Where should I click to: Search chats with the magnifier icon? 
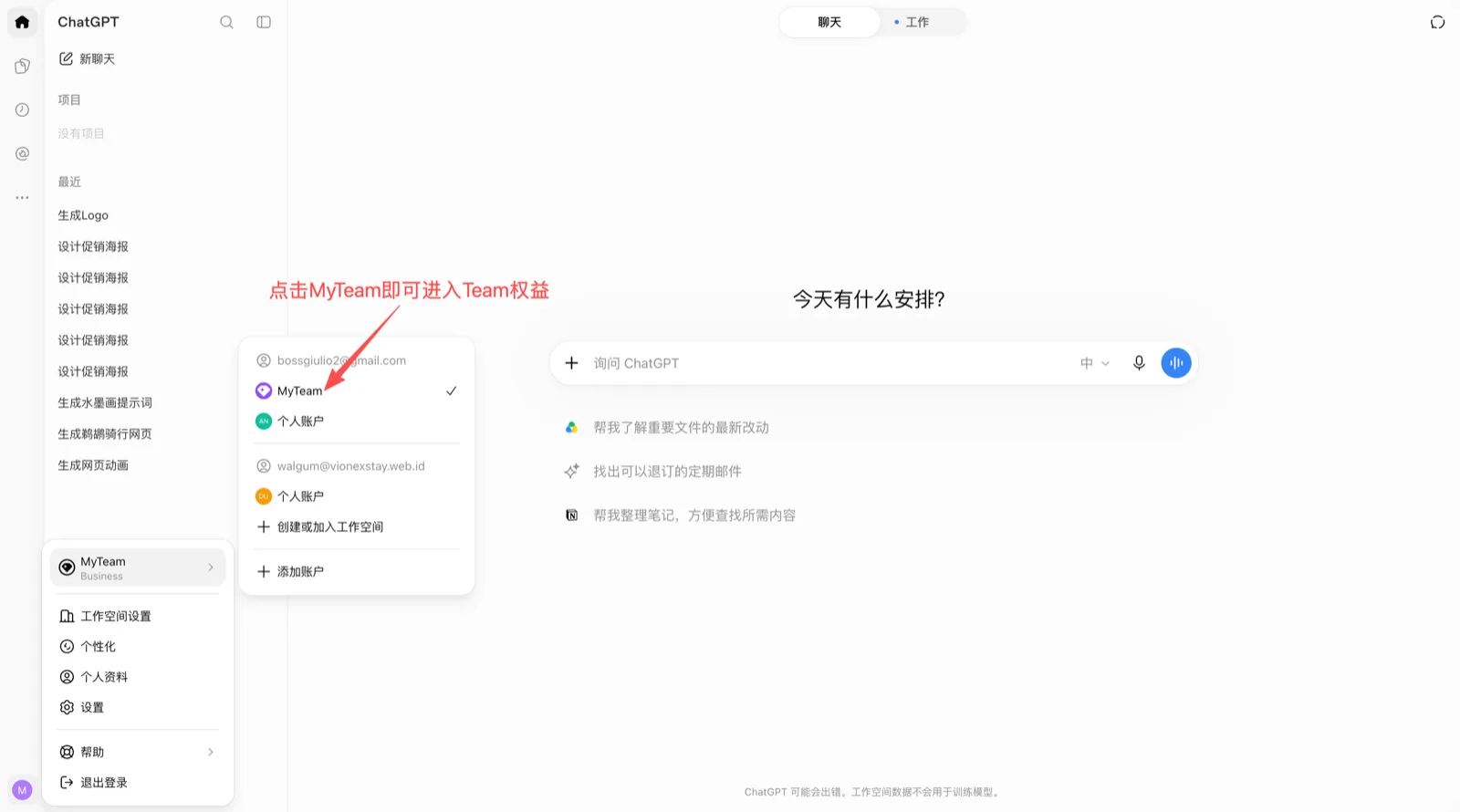click(x=226, y=22)
